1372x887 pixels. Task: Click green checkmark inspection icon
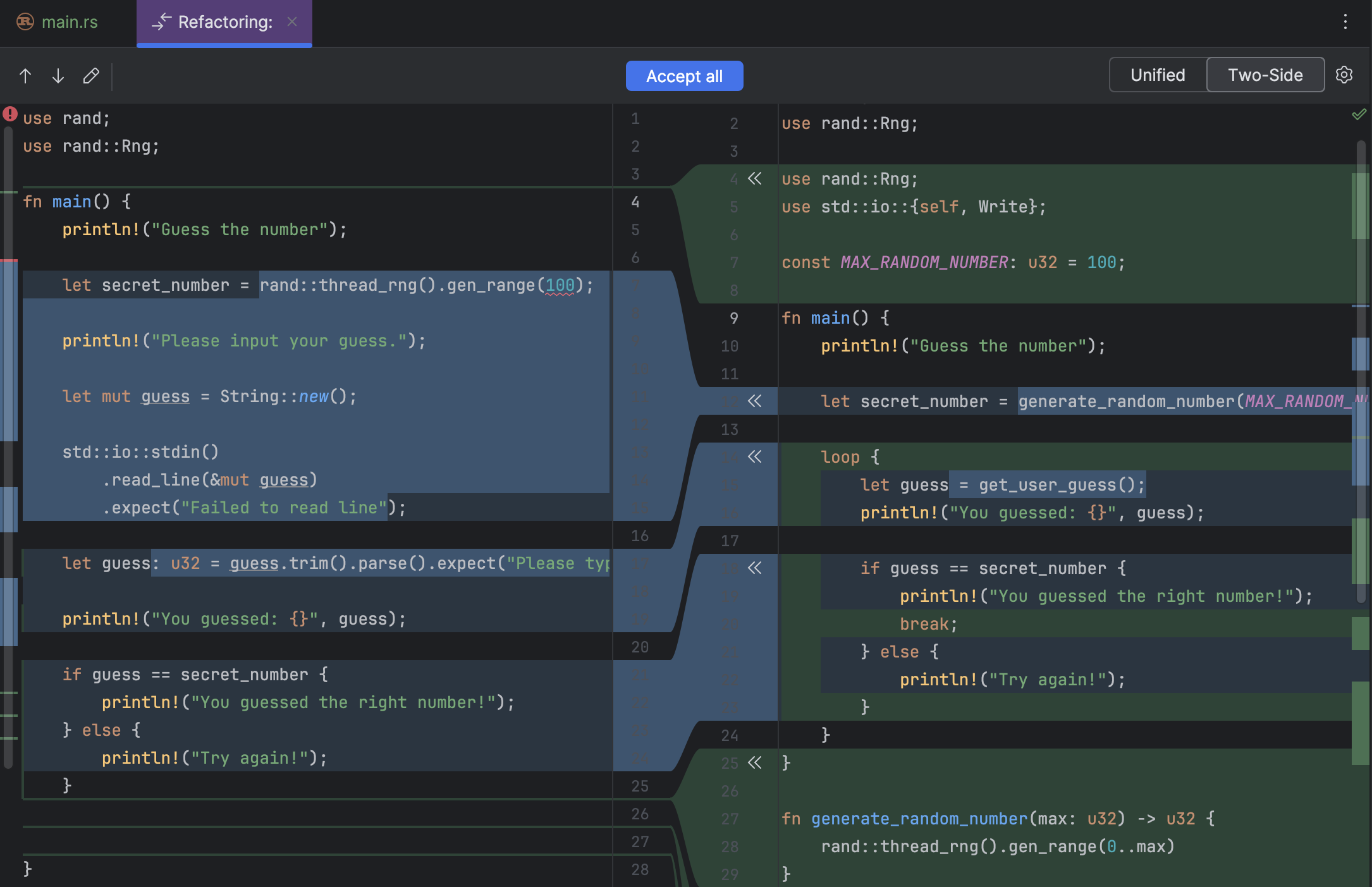tap(1358, 114)
